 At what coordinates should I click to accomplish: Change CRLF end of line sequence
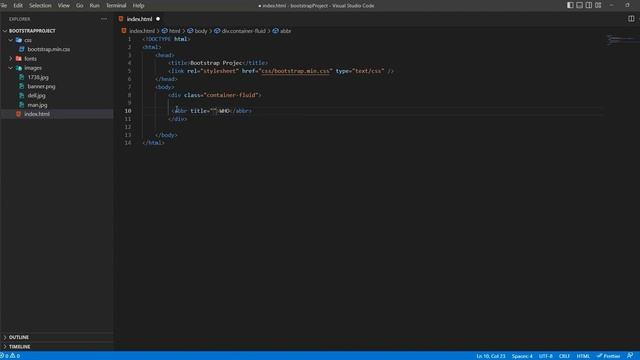564,356
